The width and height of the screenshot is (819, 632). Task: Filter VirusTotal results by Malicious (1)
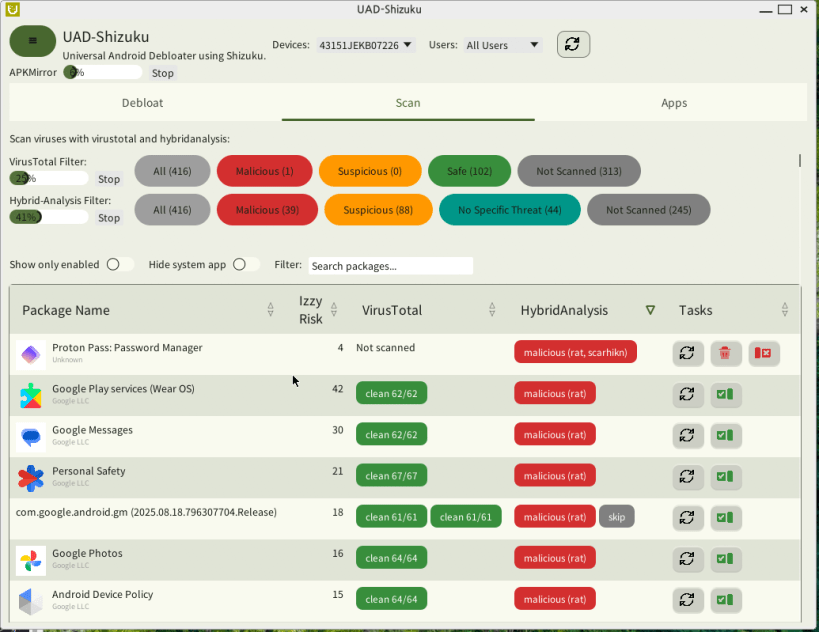264,171
